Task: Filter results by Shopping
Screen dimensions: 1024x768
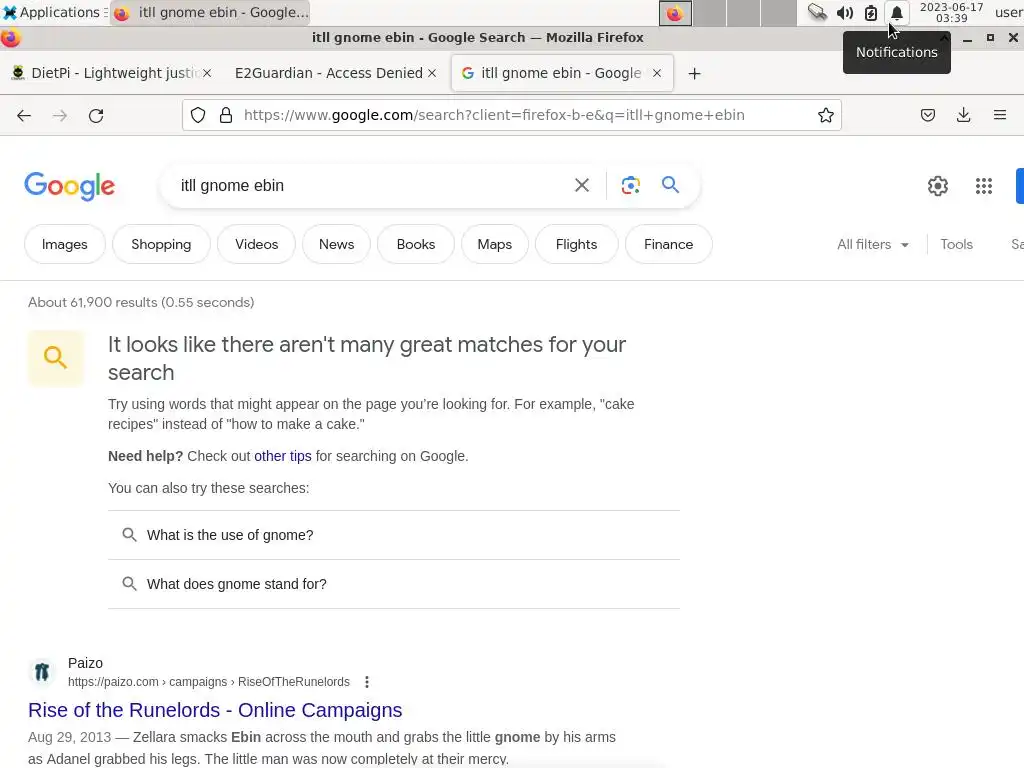Action: click(161, 244)
